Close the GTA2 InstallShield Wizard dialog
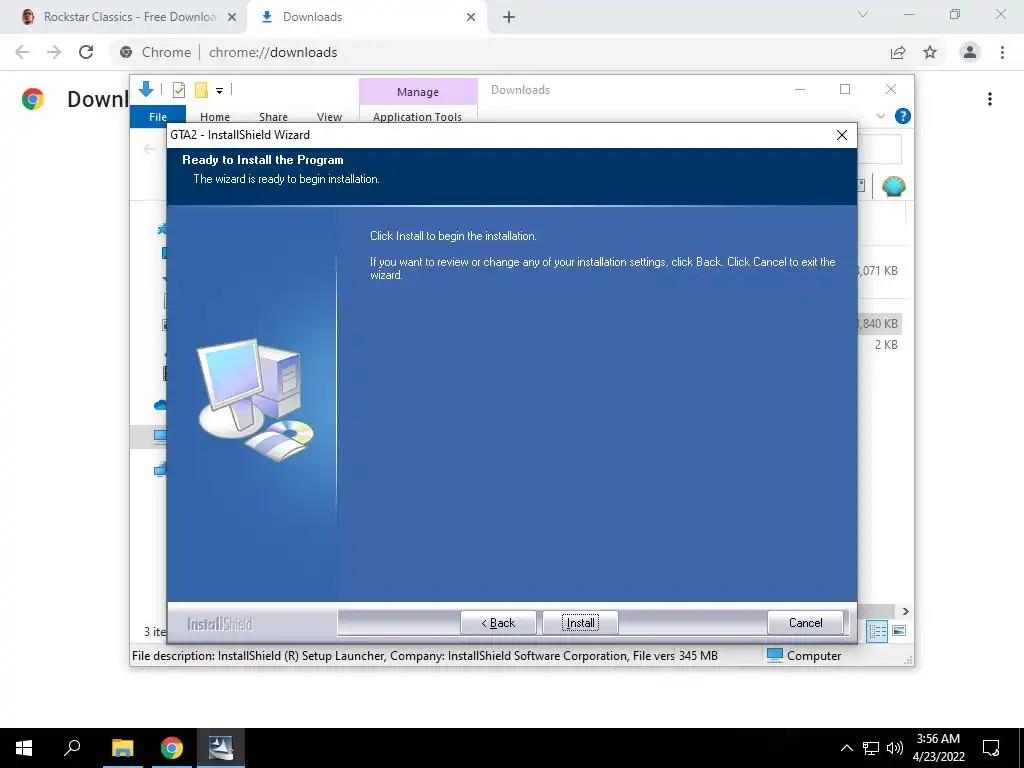Screen dimensions: 1024x768 (x=842, y=135)
